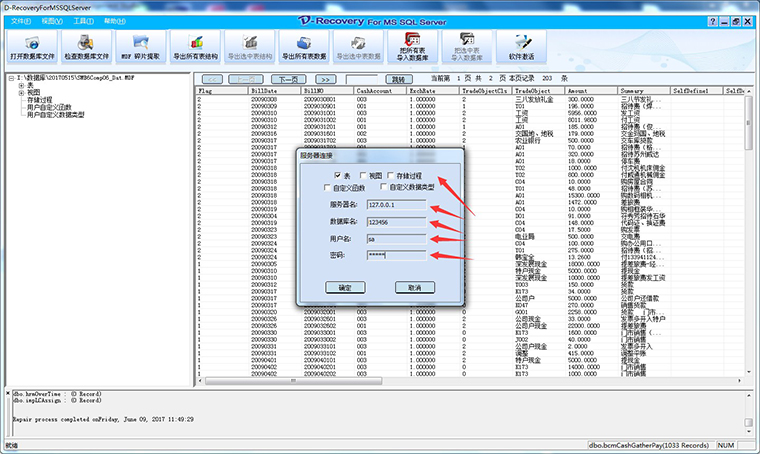Go to first page with << button
This screenshot has height=454, width=760.
point(212,79)
